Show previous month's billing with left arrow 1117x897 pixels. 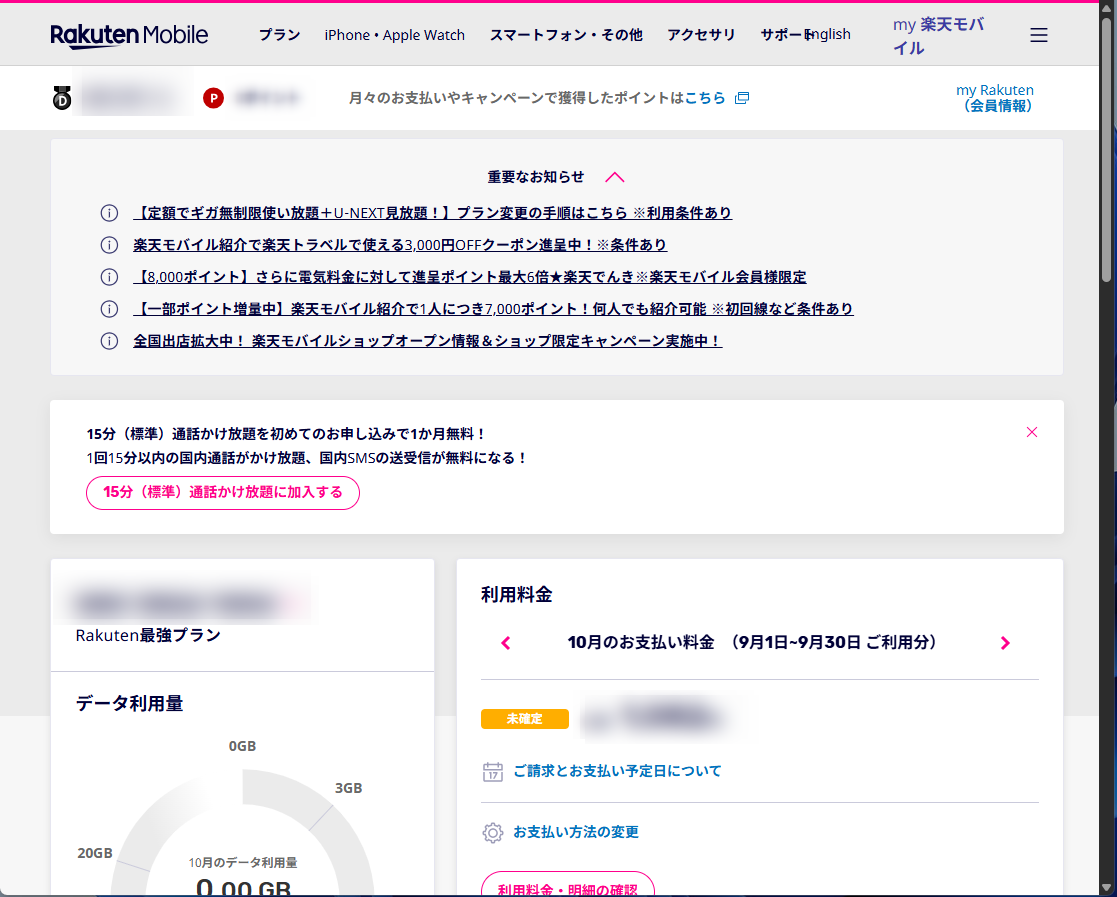[x=506, y=643]
